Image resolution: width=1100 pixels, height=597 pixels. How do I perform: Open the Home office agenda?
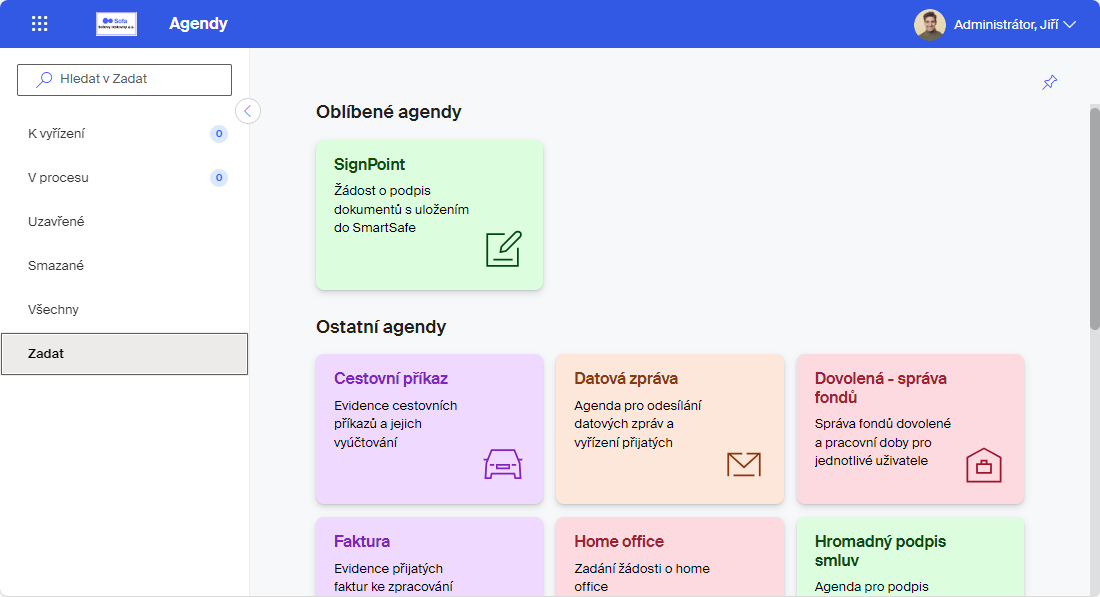pos(670,557)
